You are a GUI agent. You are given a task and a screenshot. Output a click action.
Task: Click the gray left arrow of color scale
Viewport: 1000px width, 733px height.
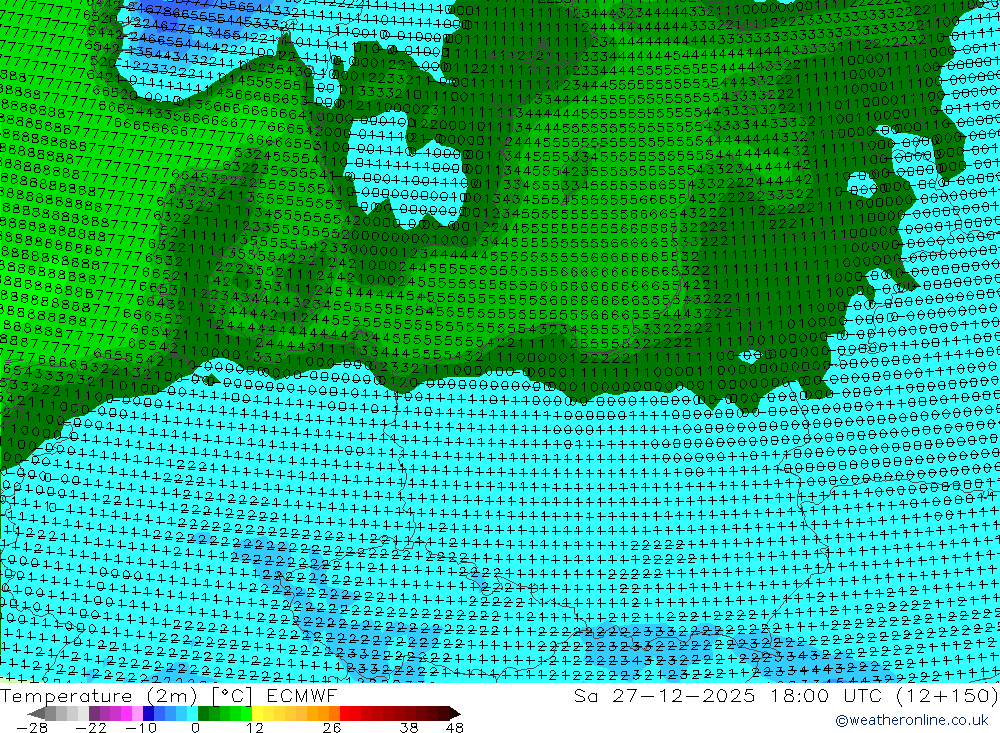[x=36, y=713]
